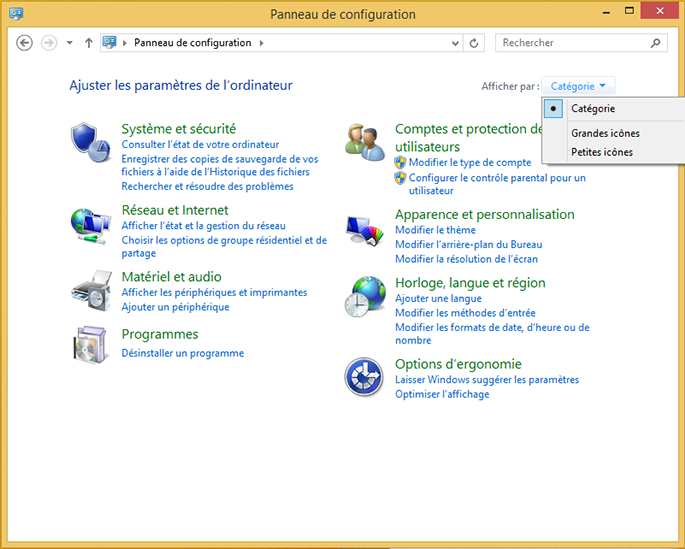Open Réseau et Internet category

[x=175, y=210]
